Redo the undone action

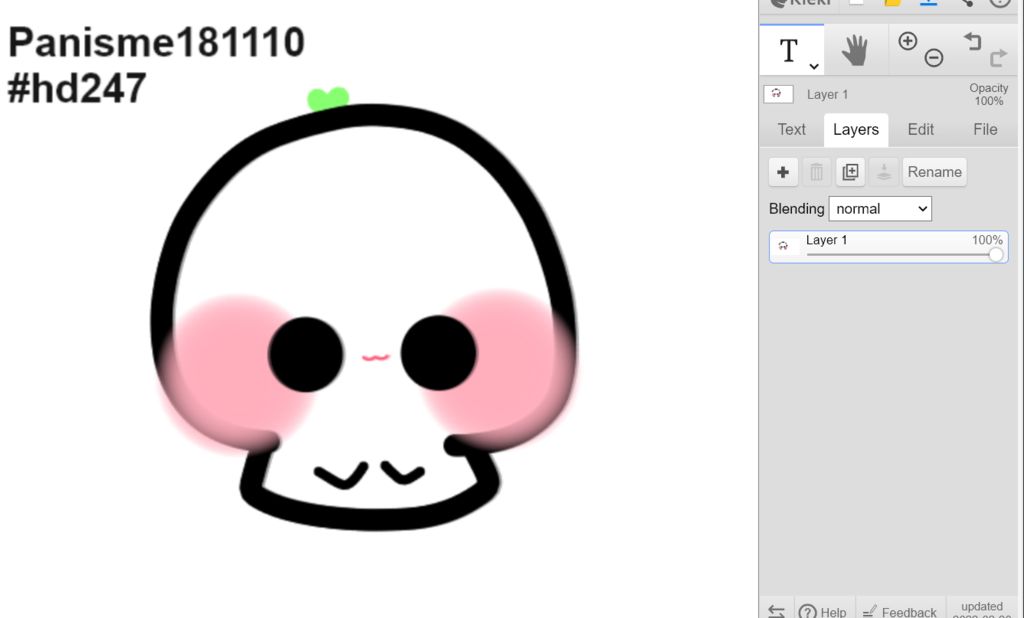[x=999, y=58]
